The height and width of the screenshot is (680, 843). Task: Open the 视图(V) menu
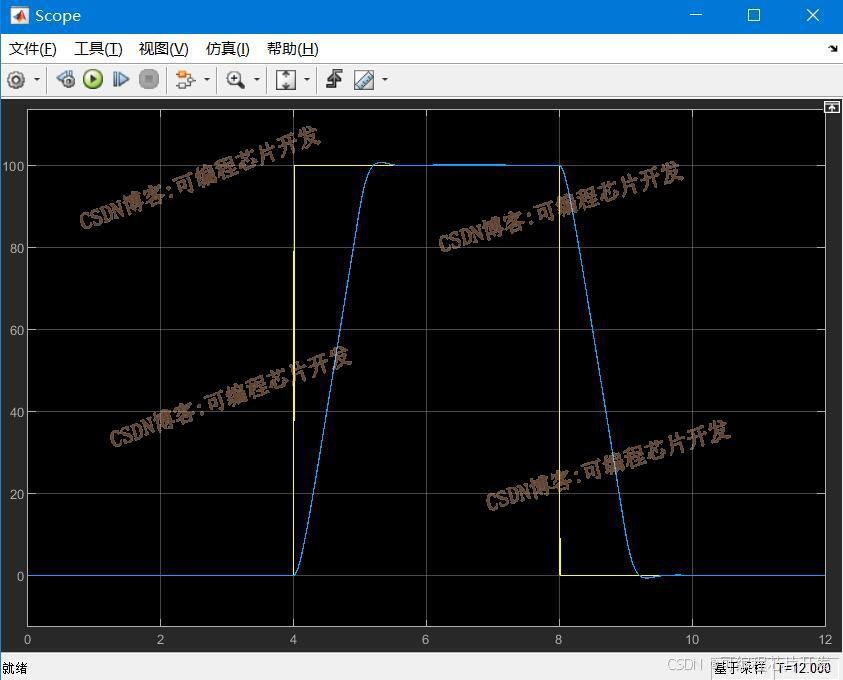[163, 49]
